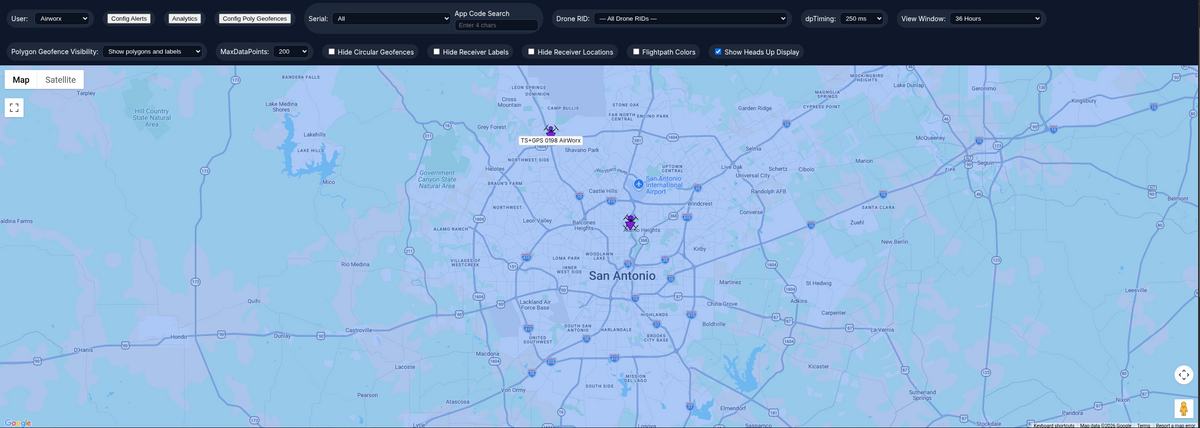
Task: Click the Config Alerts button
Action: click(128, 18)
